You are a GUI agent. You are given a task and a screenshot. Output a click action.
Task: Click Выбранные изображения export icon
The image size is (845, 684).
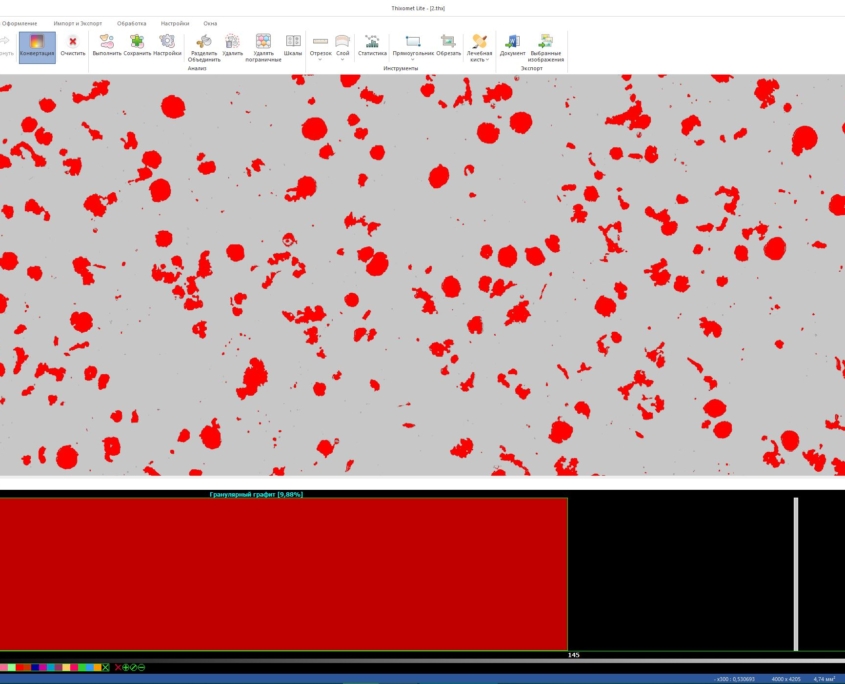[x=546, y=42]
